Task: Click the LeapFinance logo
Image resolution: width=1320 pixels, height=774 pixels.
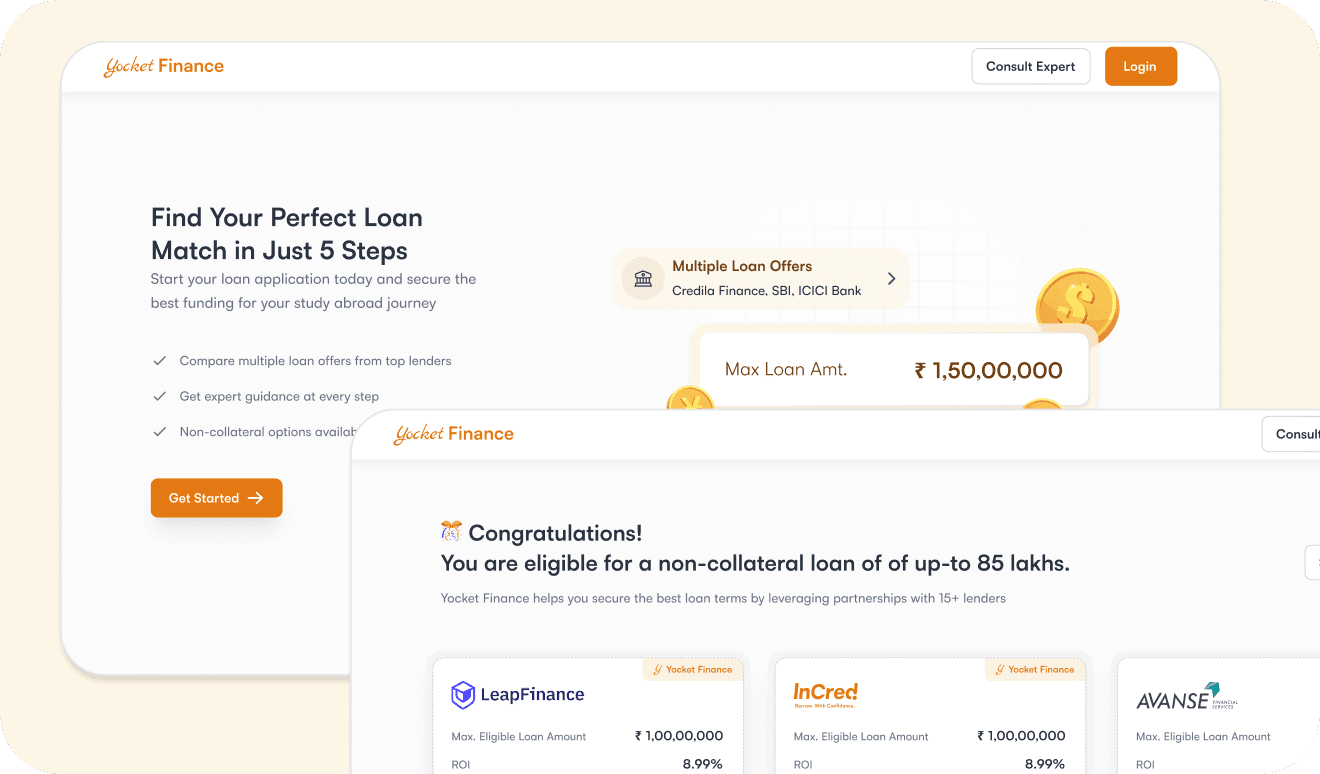Action: point(518,695)
